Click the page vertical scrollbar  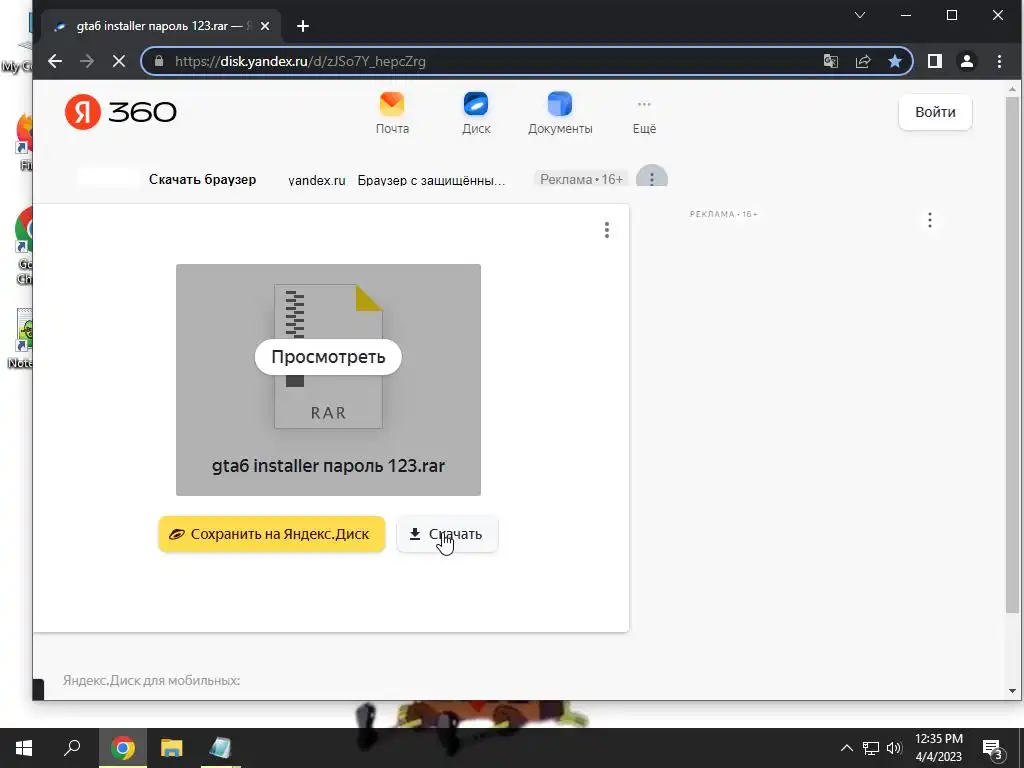1012,355
